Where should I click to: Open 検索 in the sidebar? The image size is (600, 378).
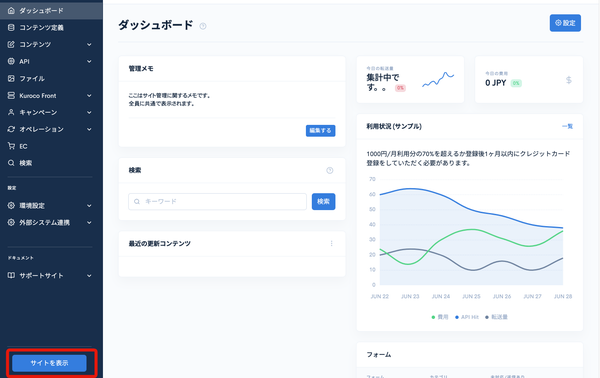pyautogui.click(x=51, y=163)
